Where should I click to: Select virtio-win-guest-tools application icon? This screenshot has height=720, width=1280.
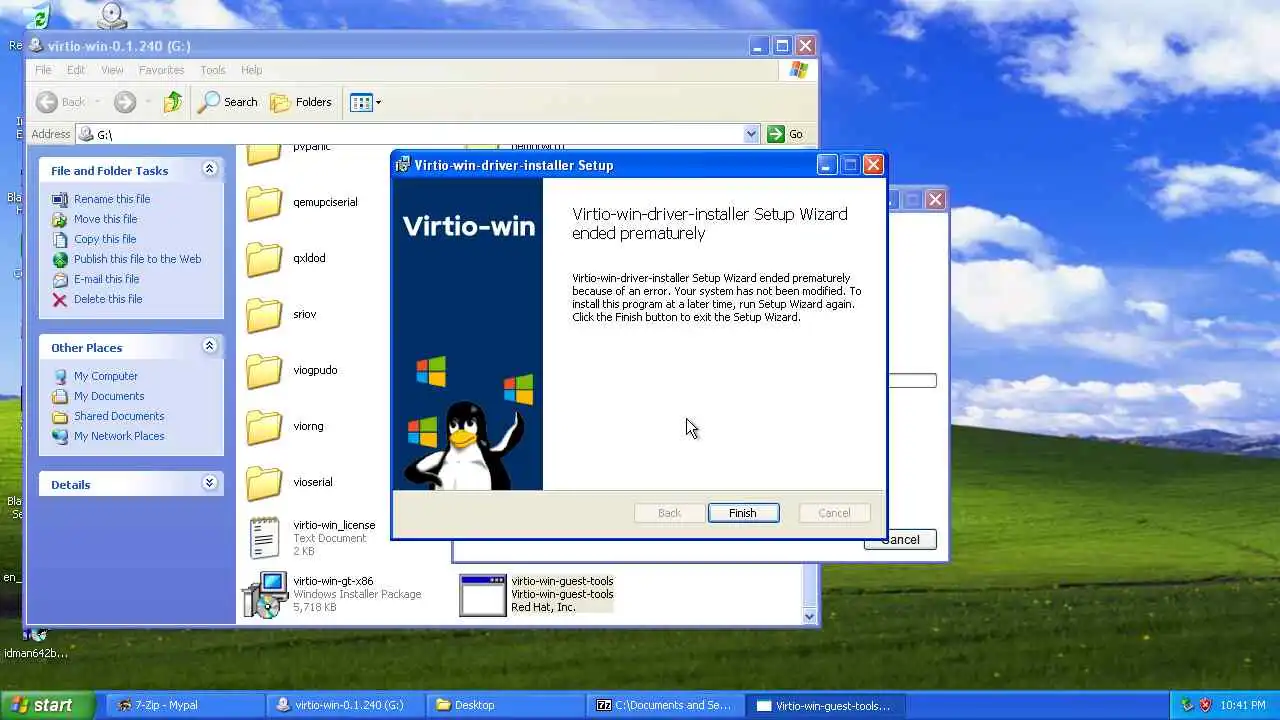(x=482, y=594)
